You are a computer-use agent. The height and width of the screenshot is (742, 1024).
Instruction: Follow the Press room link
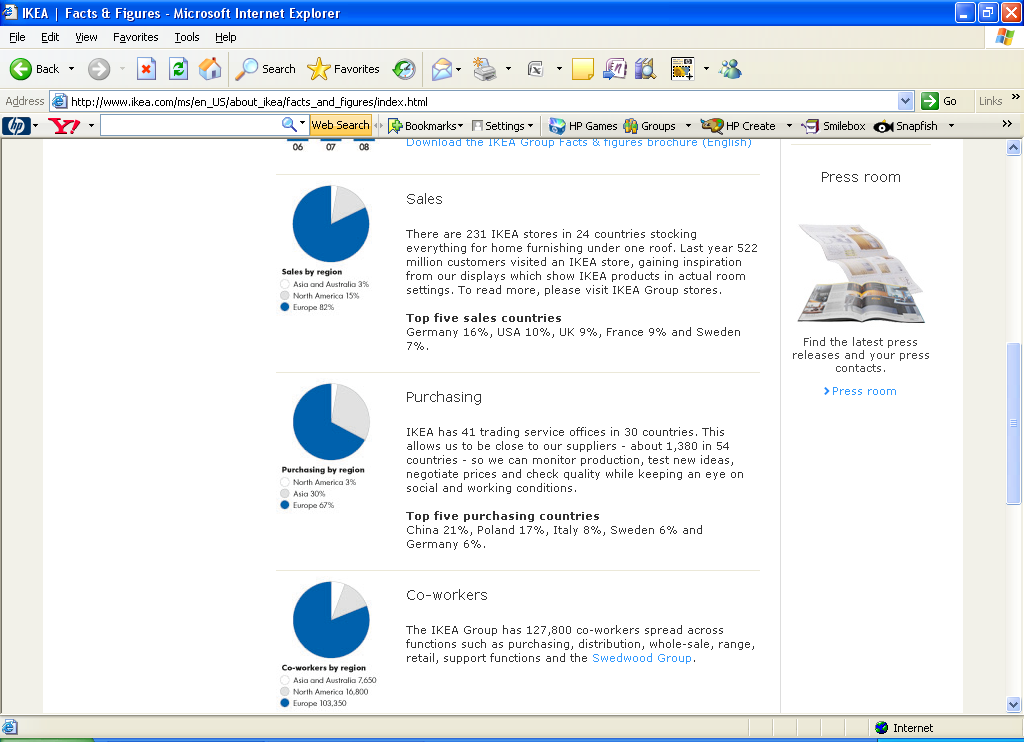[x=864, y=391]
